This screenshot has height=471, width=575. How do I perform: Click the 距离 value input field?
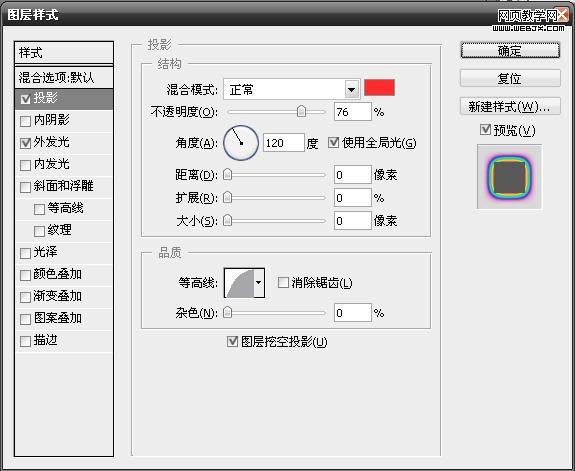point(353,175)
